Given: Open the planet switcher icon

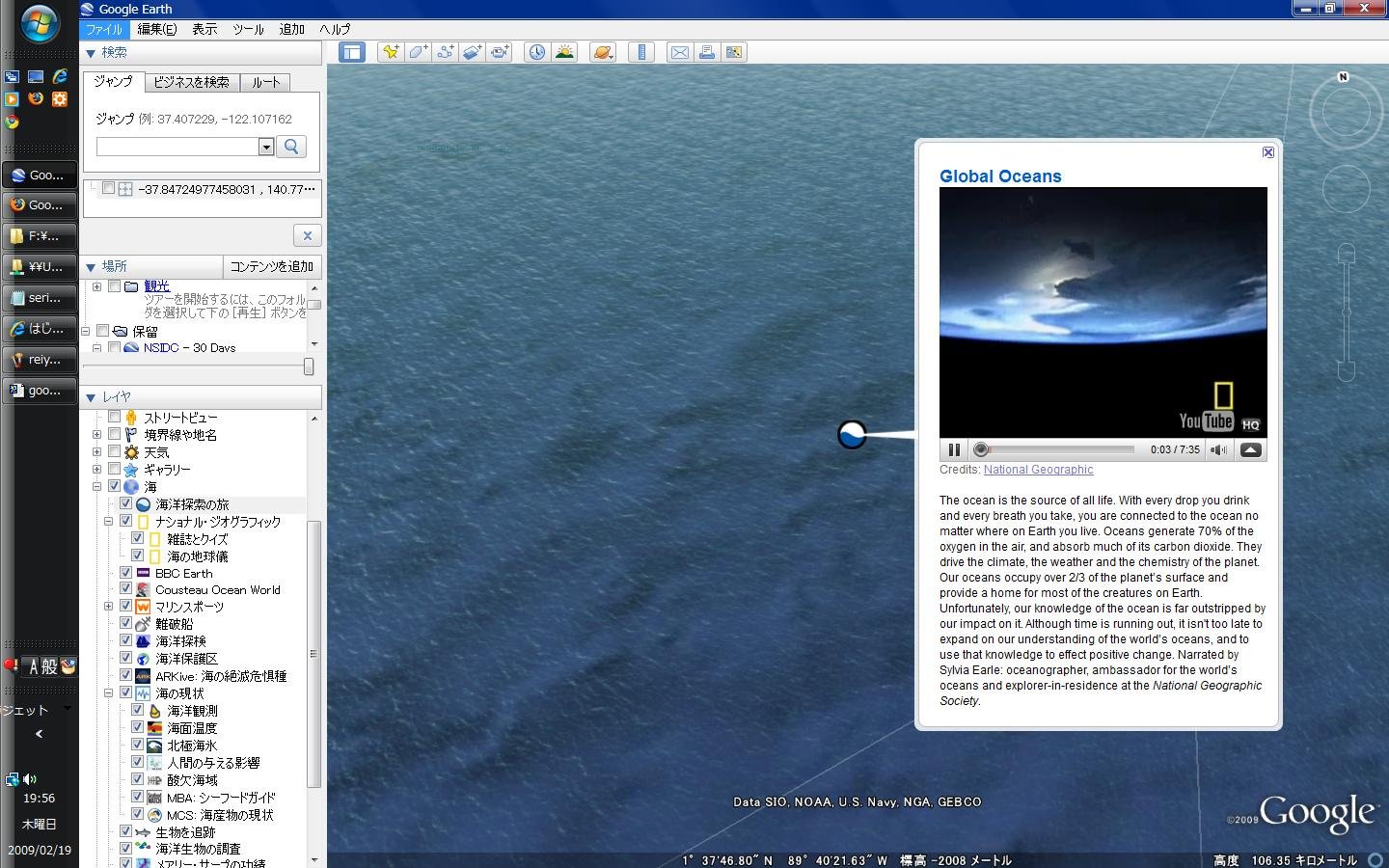Looking at the screenshot, I should coord(603,52).
